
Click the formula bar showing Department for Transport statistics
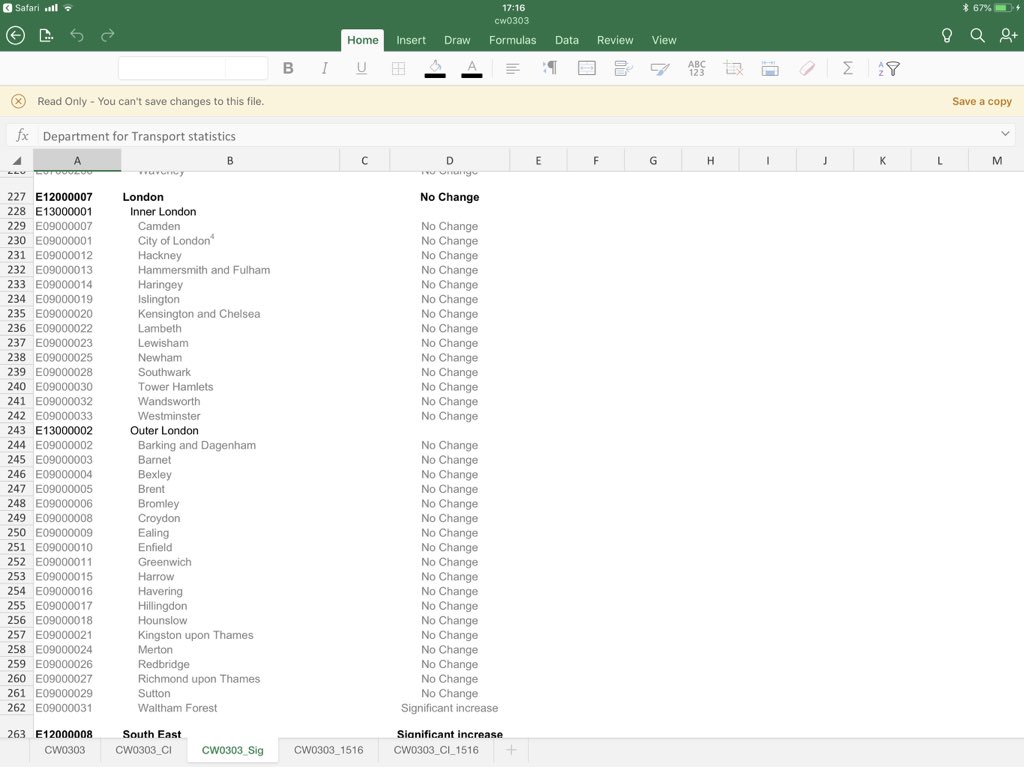(516, 136)
